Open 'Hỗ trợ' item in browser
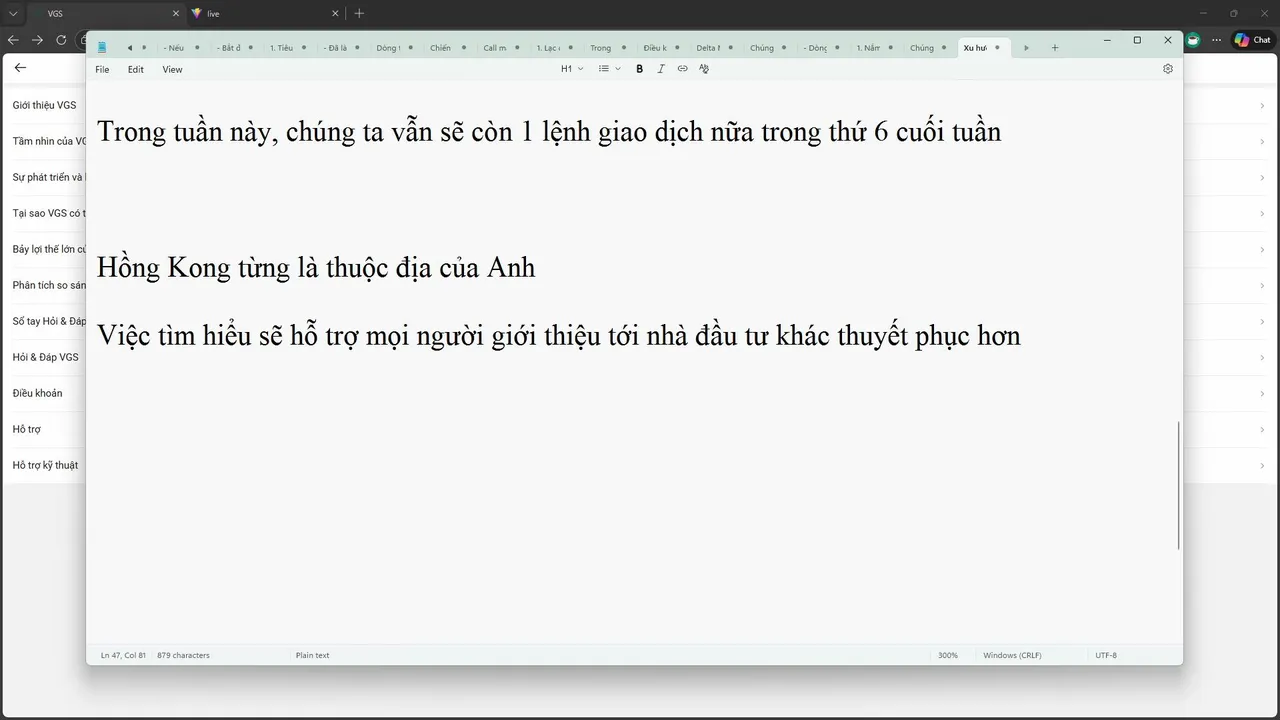Screen dimensions: 1280x720 click(x=27, y=429)
